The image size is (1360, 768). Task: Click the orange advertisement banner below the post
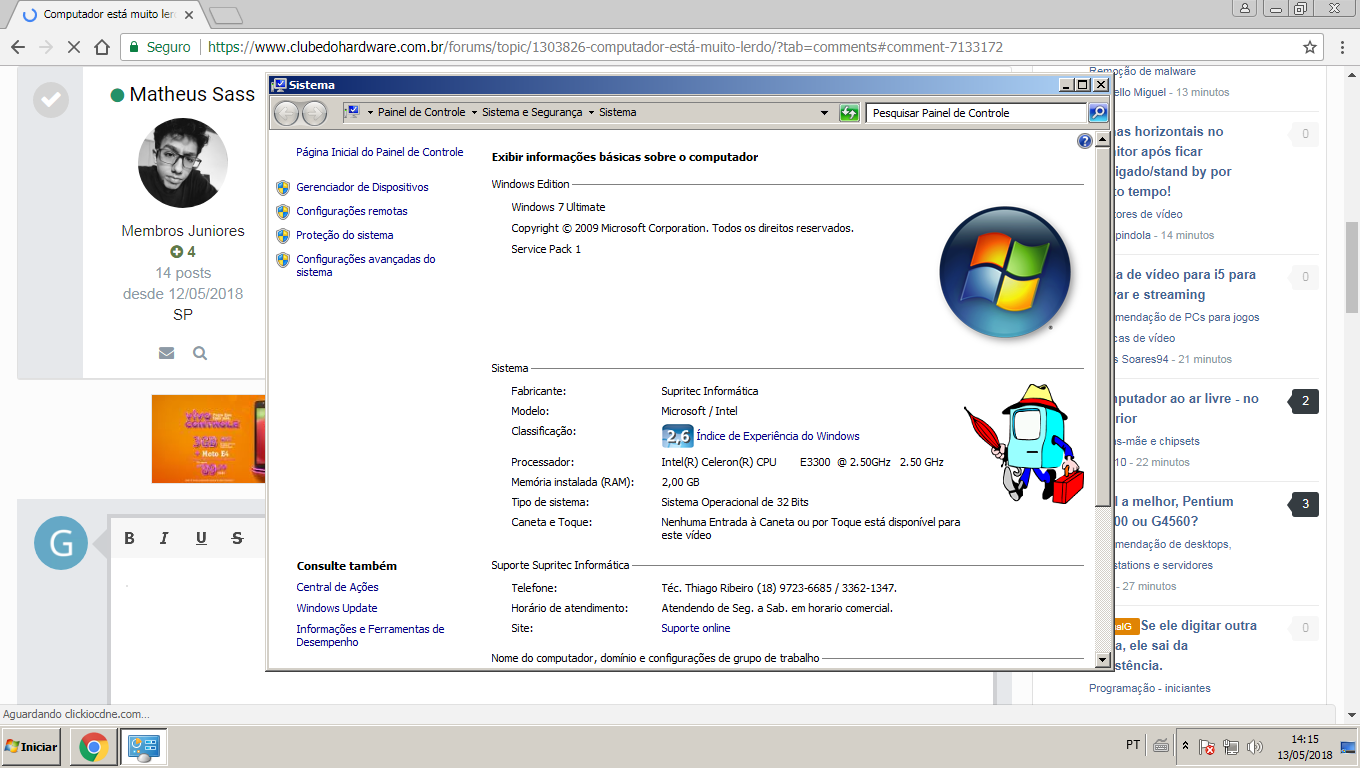(209, 439)
